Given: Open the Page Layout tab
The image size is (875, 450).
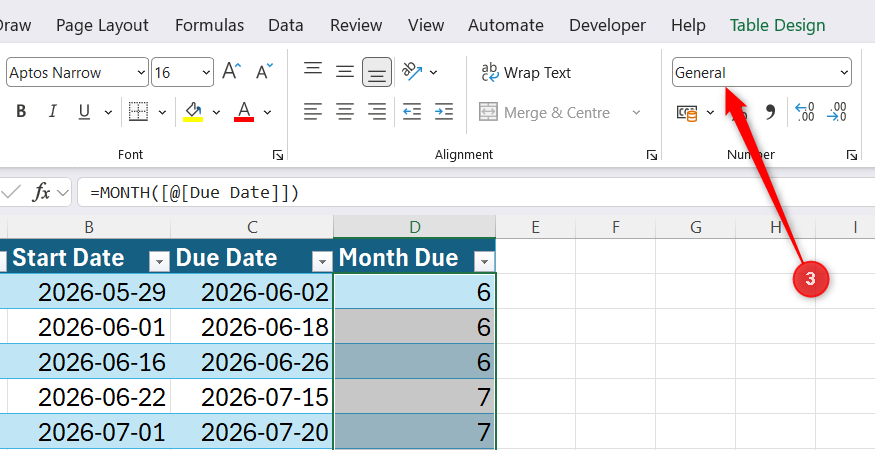Looking at the screenshot, I should coord(102,25).
